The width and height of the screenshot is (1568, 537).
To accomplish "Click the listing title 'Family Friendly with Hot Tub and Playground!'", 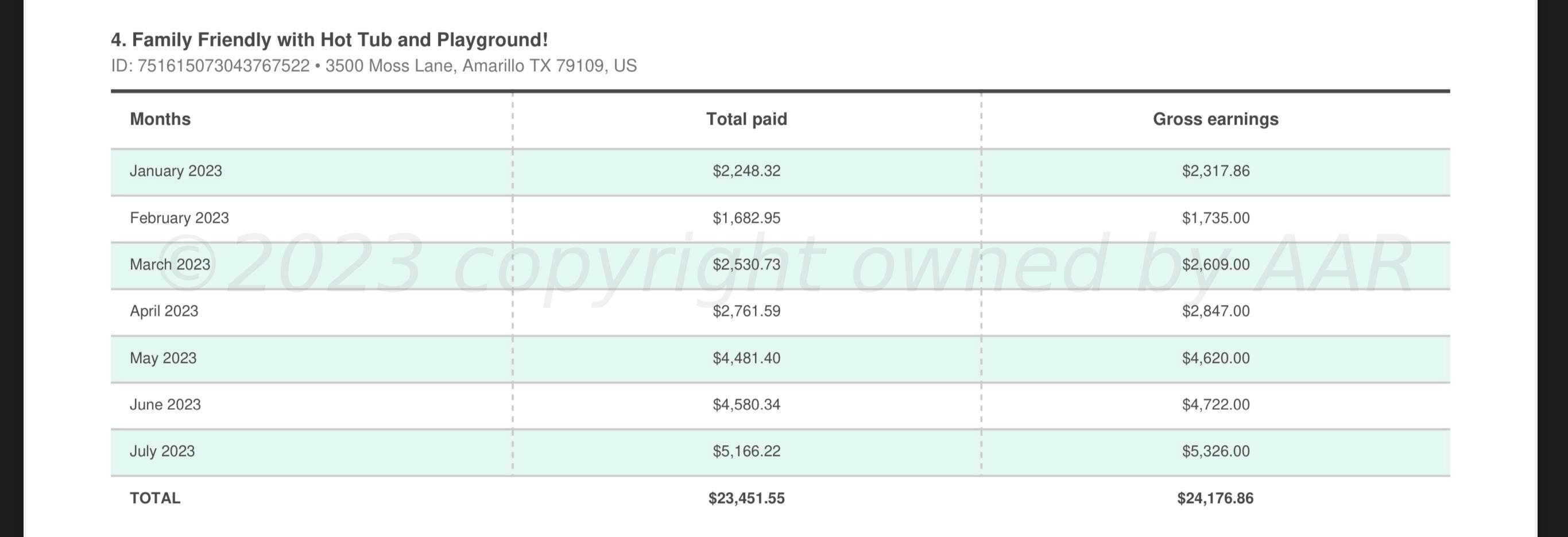I will 330,40.
